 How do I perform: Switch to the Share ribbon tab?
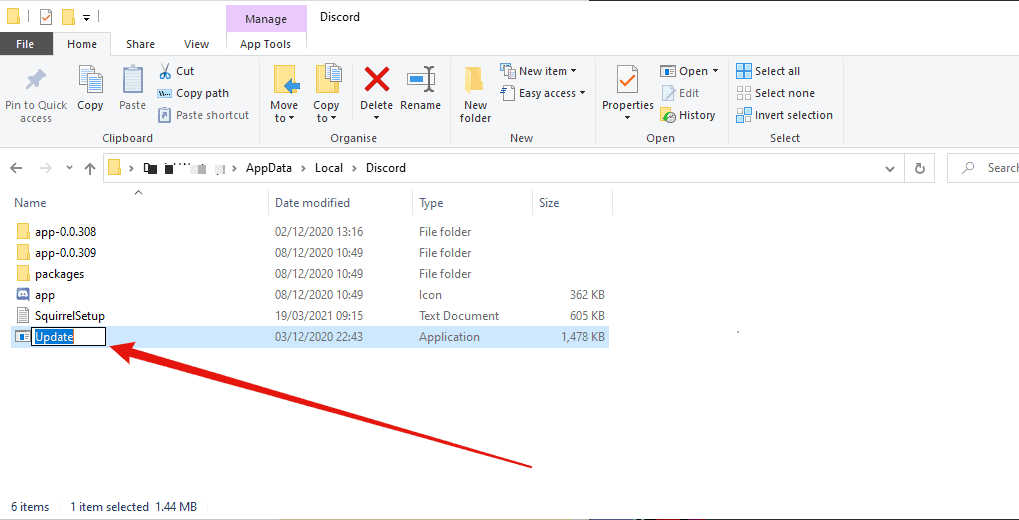[140, 44]
